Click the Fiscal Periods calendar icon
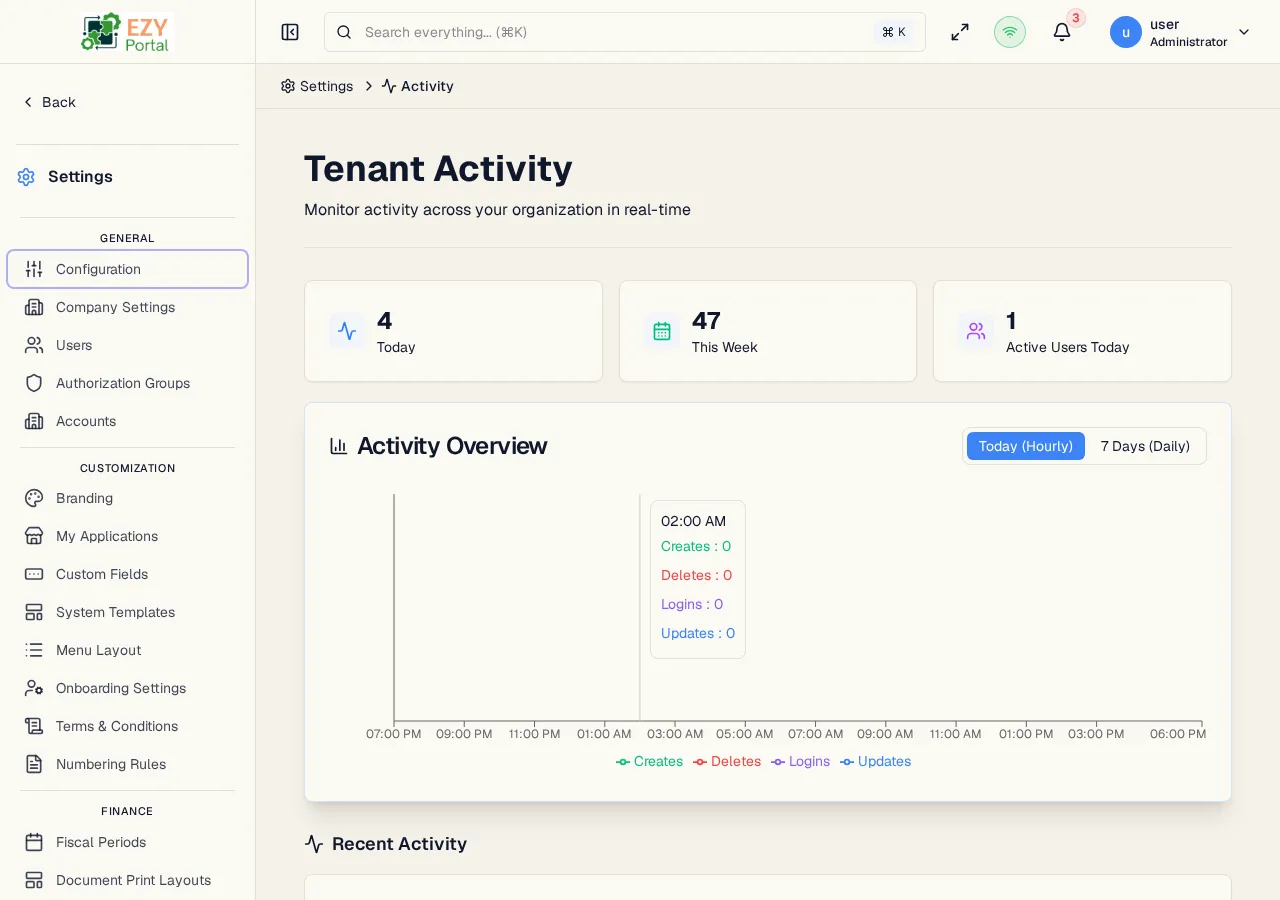The height and width of the screenshot is (900, 1280). pyautogui.click(x=34, y=842)
